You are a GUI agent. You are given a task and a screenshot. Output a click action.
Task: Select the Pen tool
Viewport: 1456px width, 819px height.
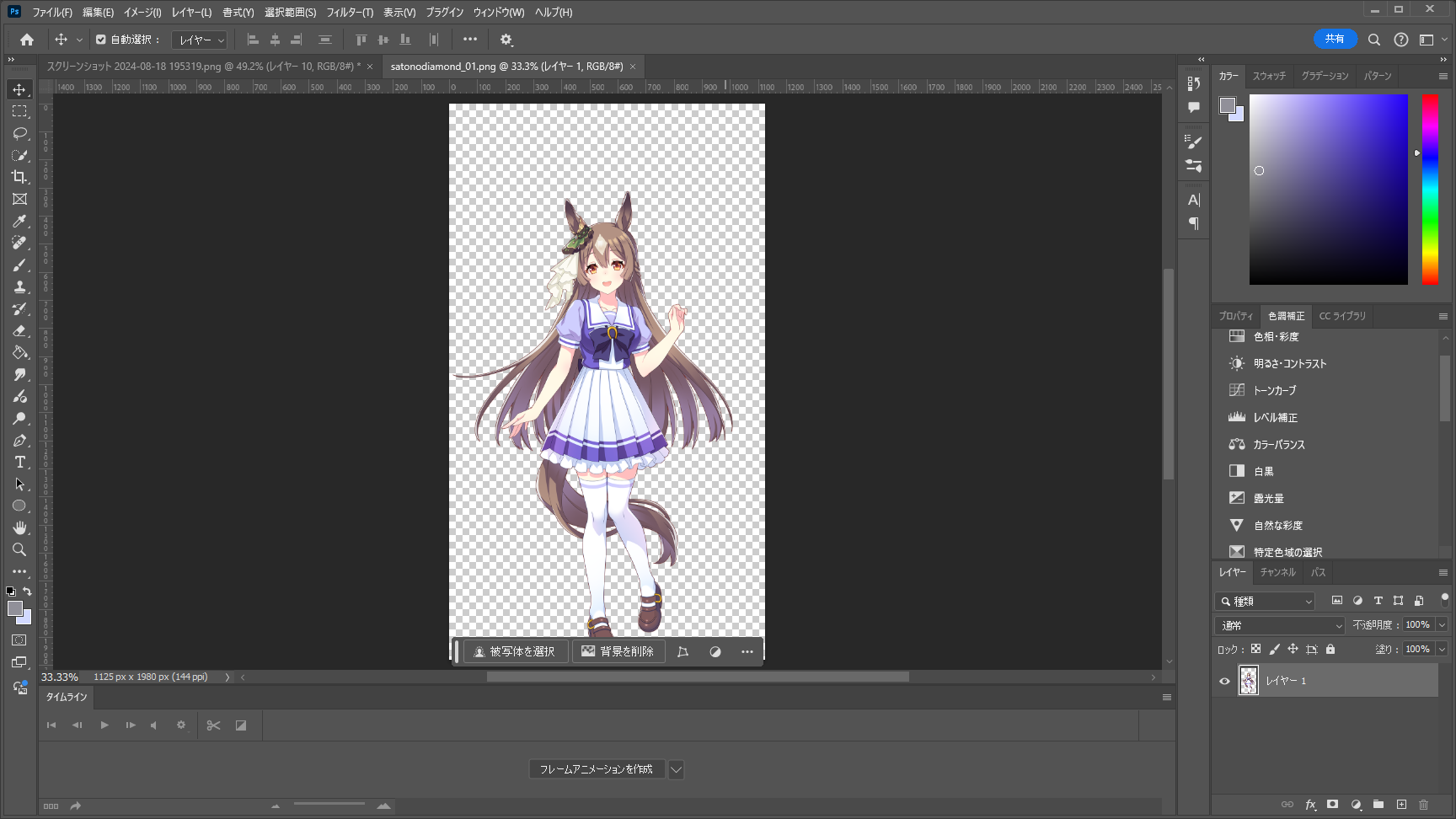[19, 440]
